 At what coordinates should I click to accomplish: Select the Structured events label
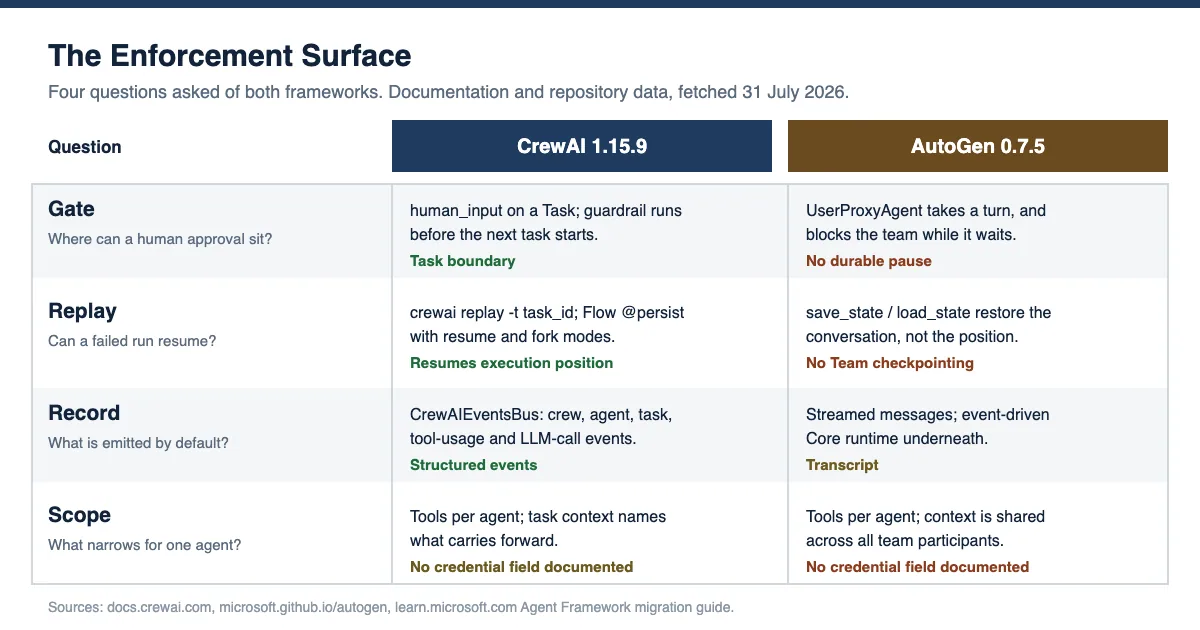[473, 465]
